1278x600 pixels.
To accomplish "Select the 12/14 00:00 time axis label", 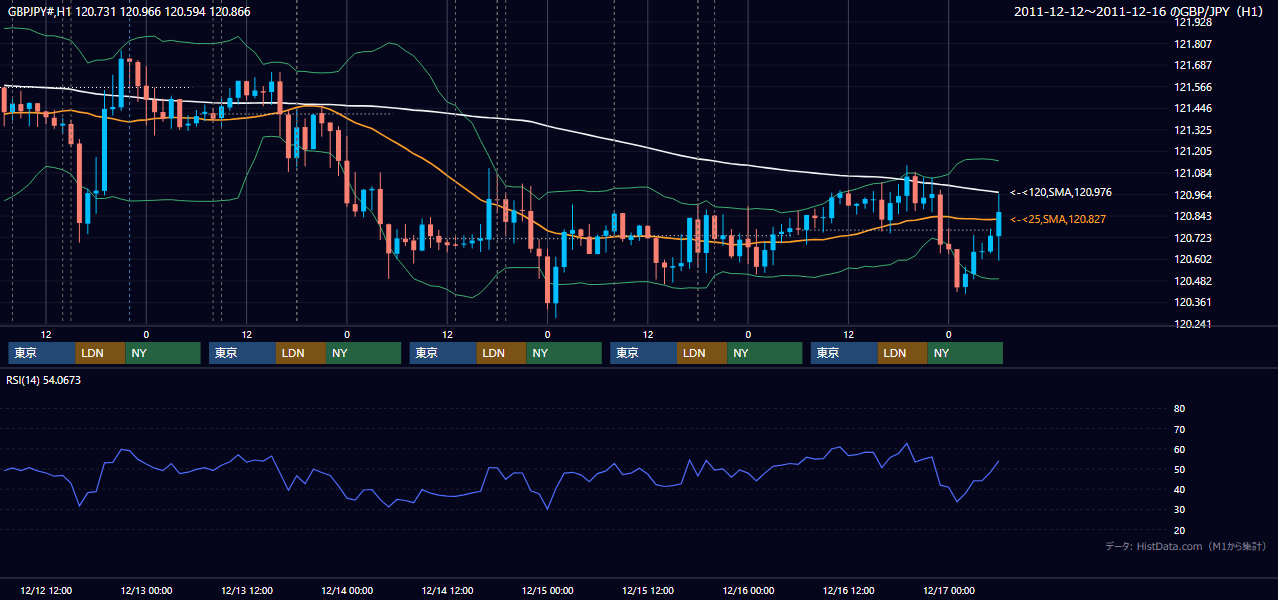I will point(347,590).
